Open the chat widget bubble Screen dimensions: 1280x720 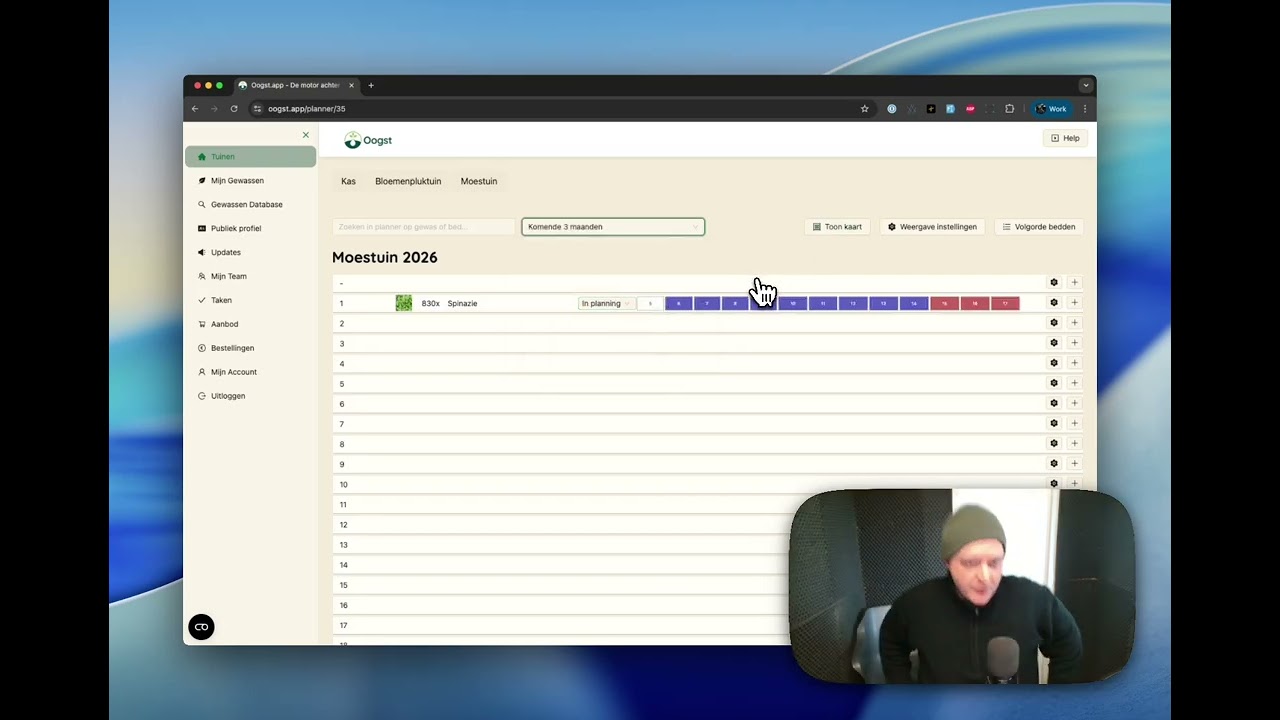pos(201,627)
